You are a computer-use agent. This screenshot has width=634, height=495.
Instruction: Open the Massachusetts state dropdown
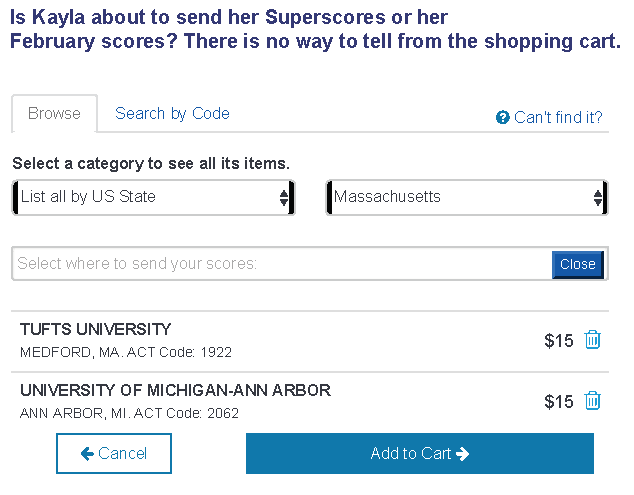click(467, 197)
